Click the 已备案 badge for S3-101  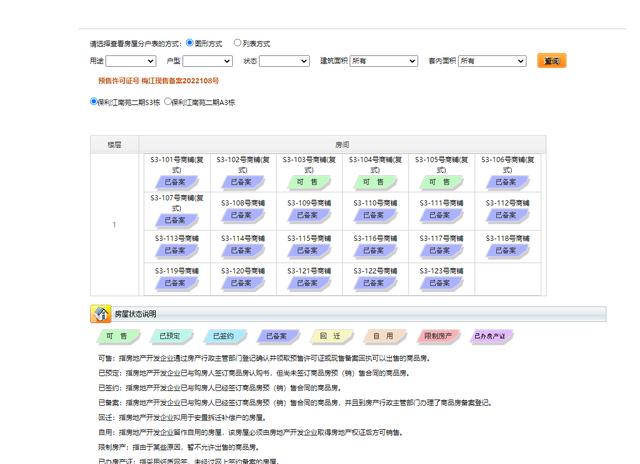176,182
